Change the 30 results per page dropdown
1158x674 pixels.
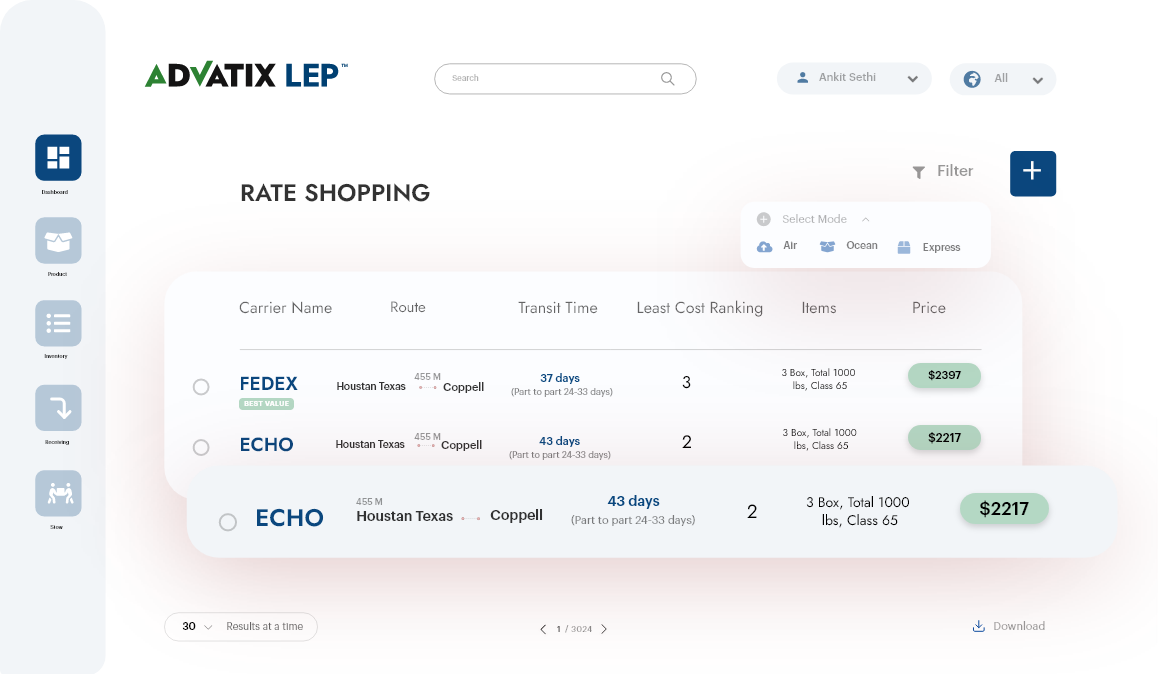click(x=197, y=627)
